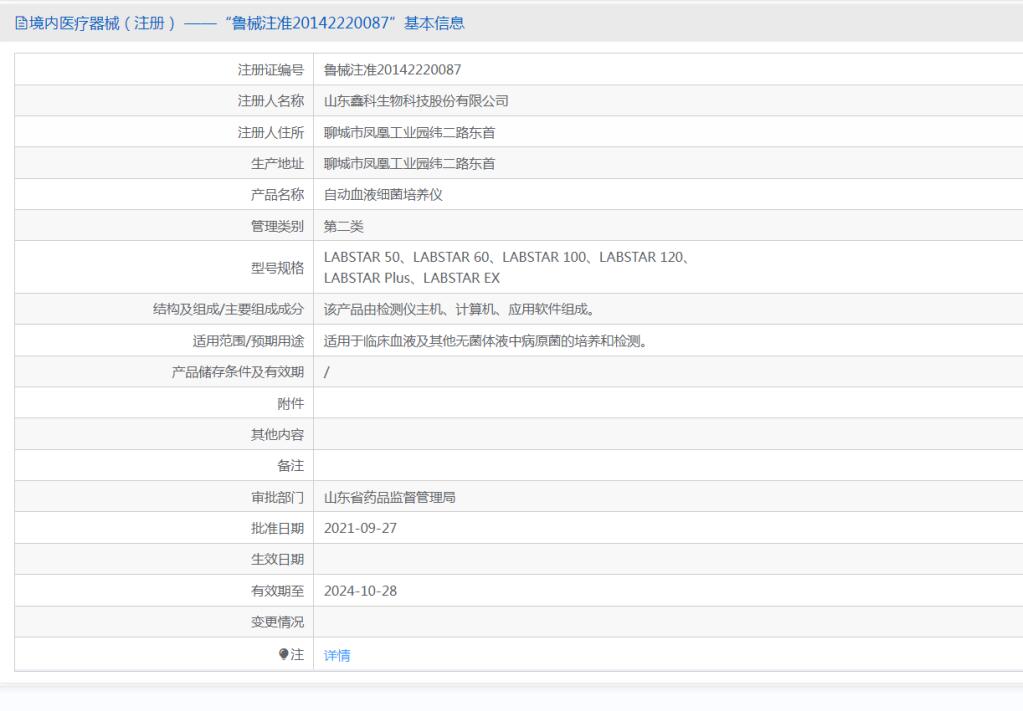Click the value 山东省药品监督管理局

(x=389, y=497)
